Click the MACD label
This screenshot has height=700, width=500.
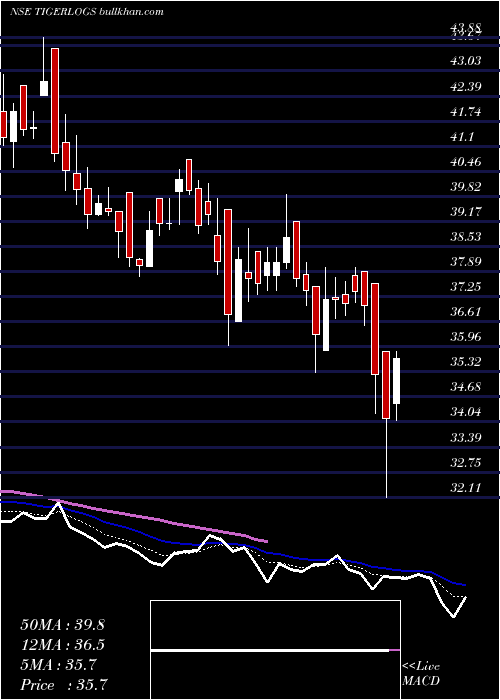tap(421, 681)
